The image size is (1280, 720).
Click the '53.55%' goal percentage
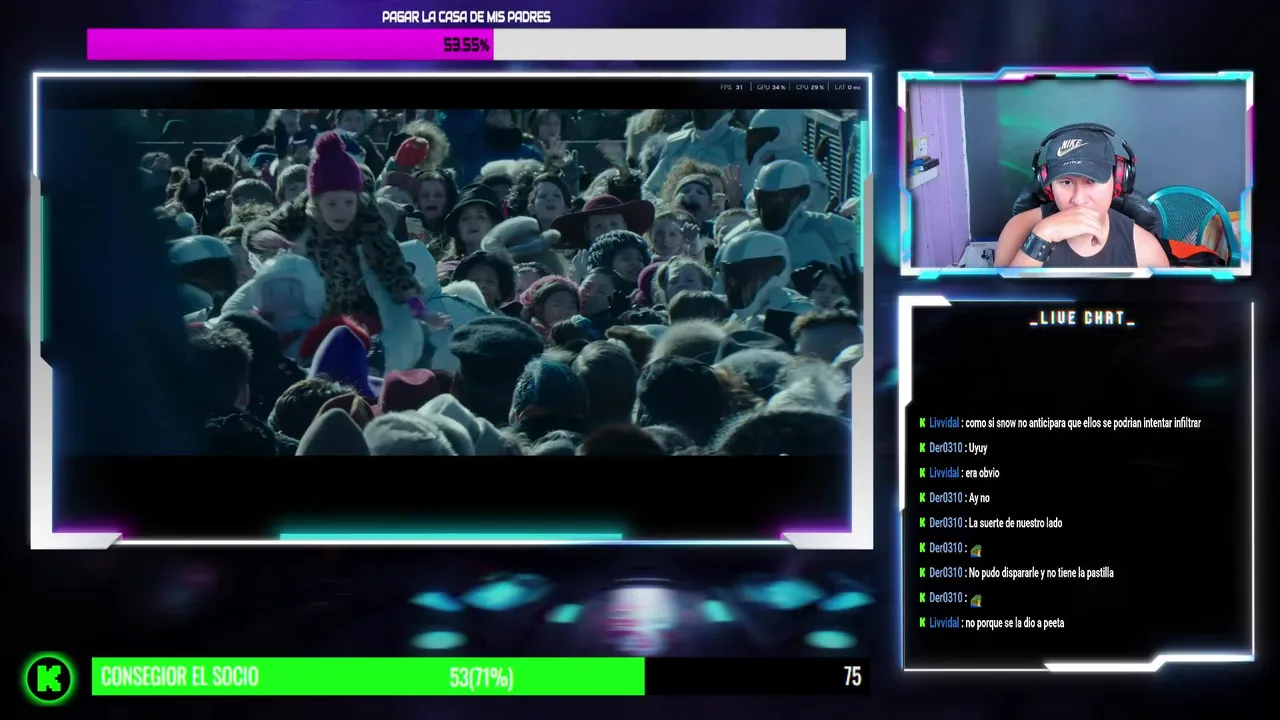[x=466, y=45]
